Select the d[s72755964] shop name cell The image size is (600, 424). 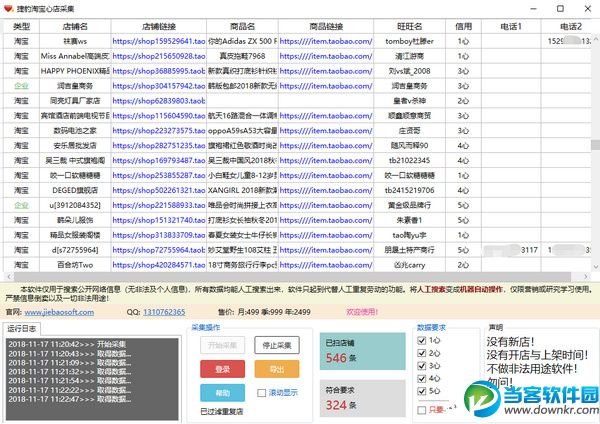pyautogui.click(x=75, y=250)
